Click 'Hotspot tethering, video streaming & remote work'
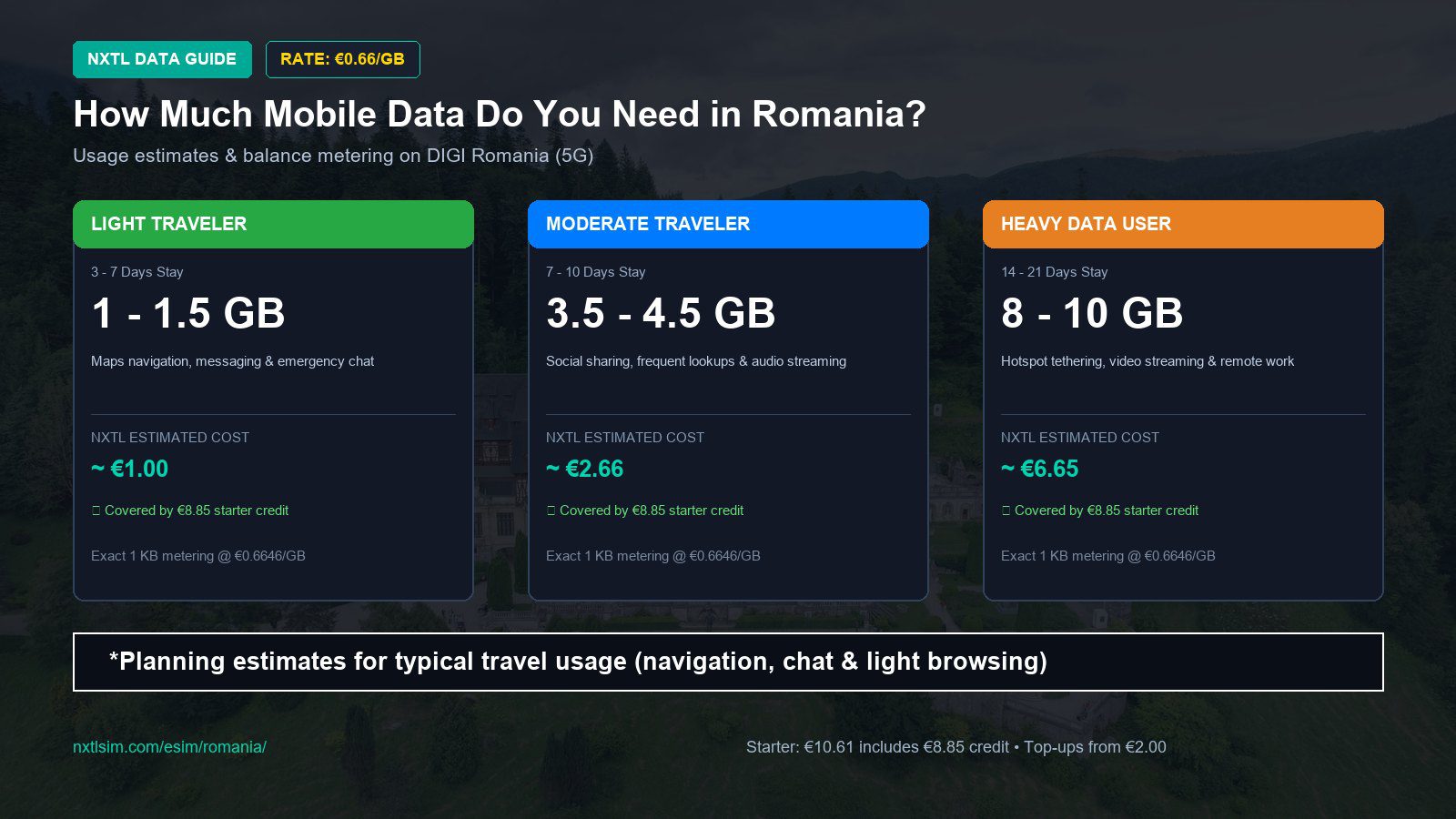1456x819 pixels. [x=1148, y=361]
